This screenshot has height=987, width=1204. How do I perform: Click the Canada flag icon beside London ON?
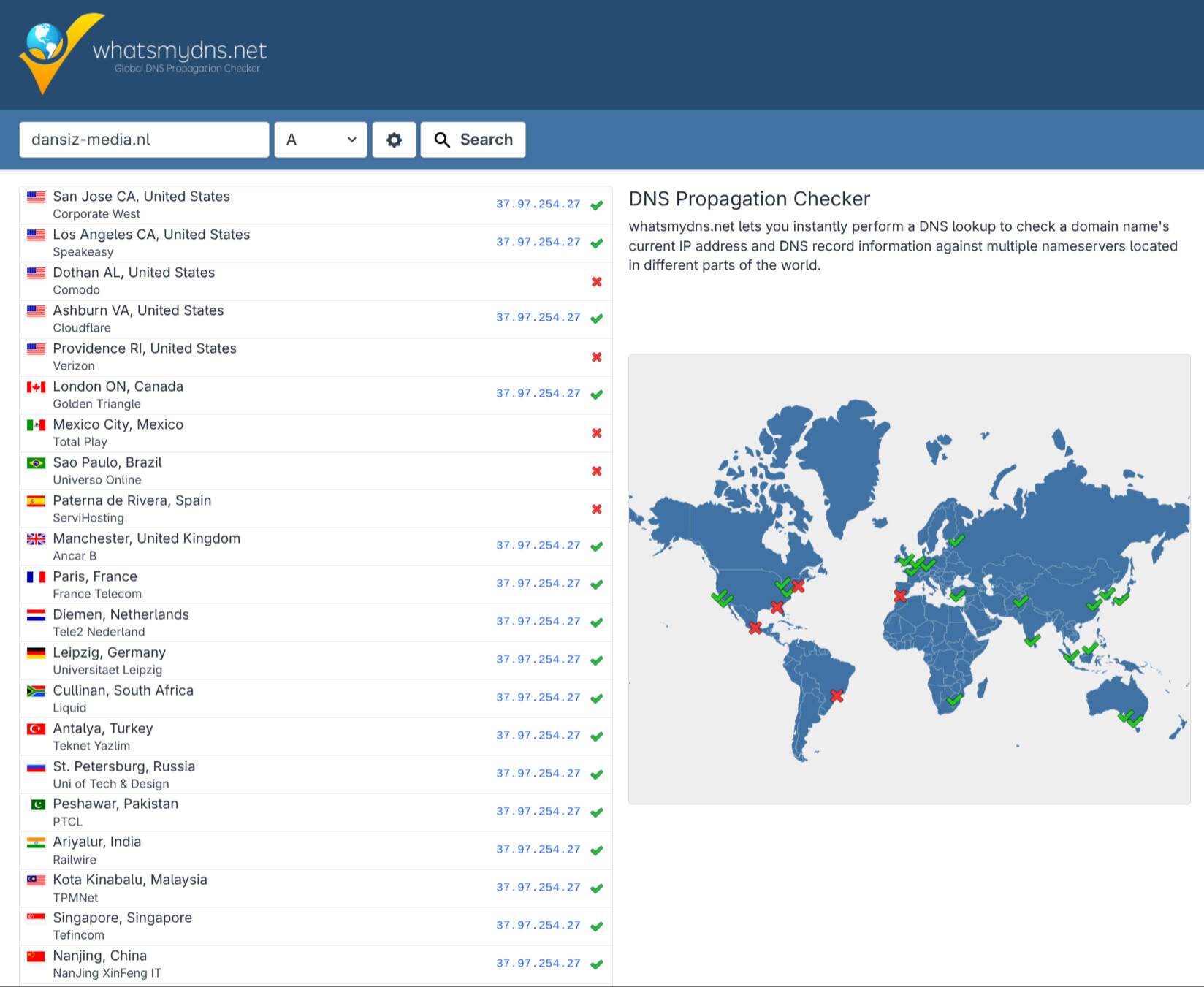tap(36, 386)
